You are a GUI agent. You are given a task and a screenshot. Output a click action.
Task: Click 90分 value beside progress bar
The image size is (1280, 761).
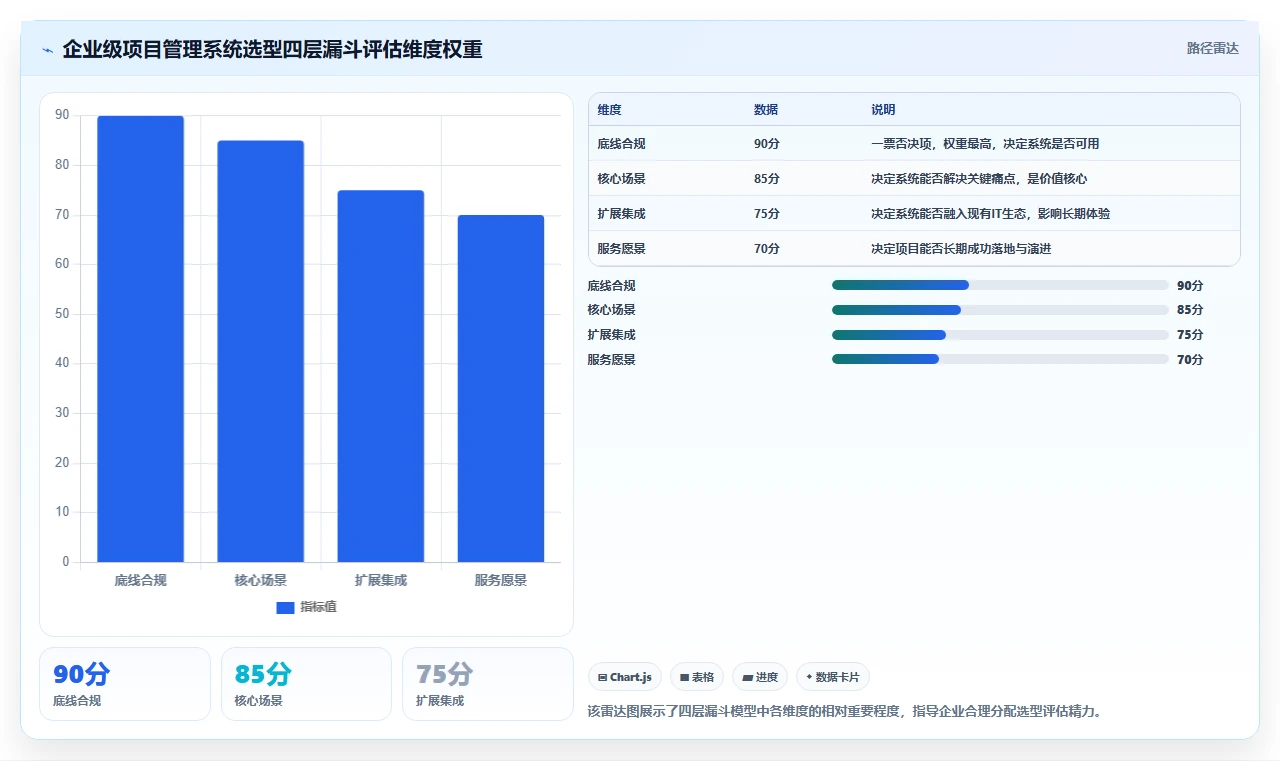[1190, 286]
